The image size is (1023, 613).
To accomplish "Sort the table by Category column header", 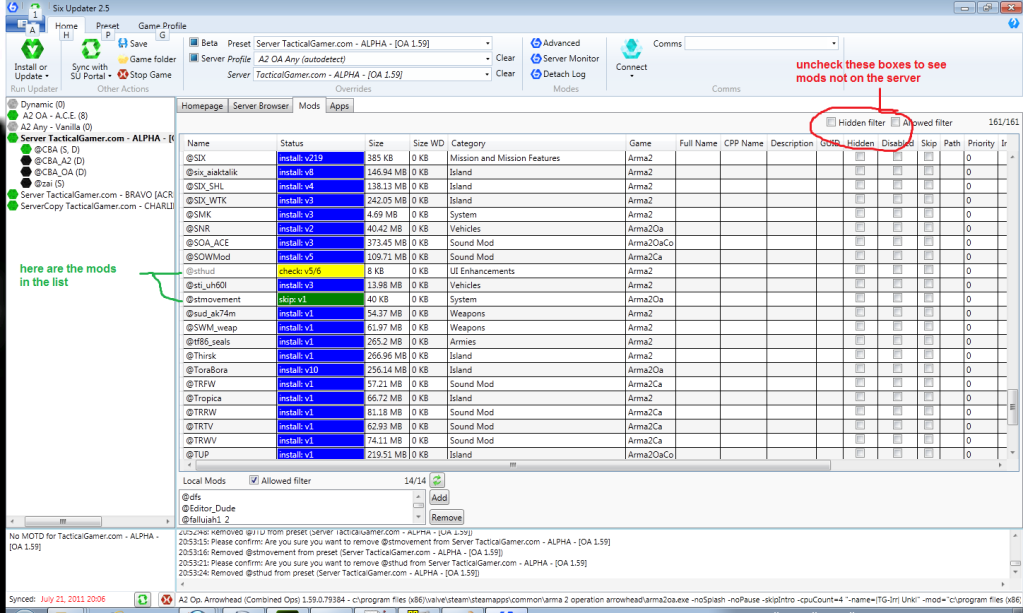I will 536,143.
